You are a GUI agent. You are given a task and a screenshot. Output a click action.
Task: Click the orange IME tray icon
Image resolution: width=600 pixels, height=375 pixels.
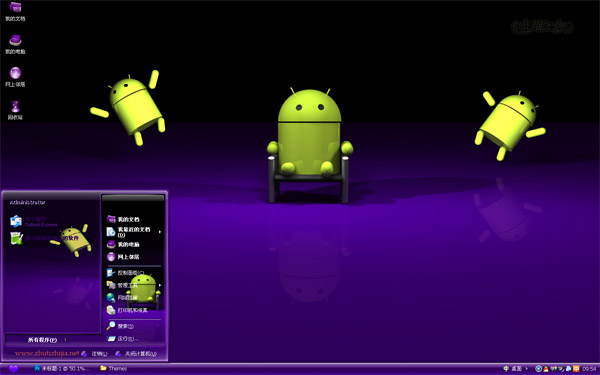click(576, 368)
